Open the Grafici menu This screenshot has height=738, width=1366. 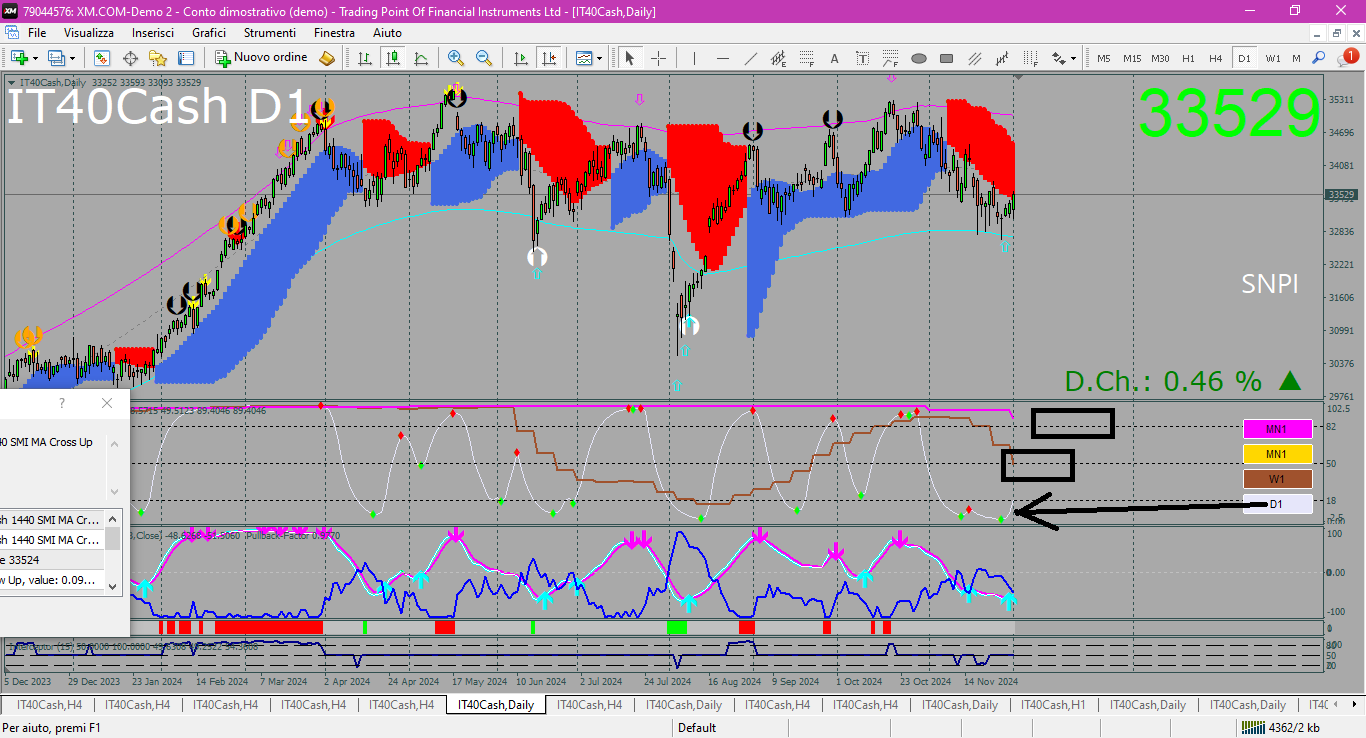click(x=209, y=33)
